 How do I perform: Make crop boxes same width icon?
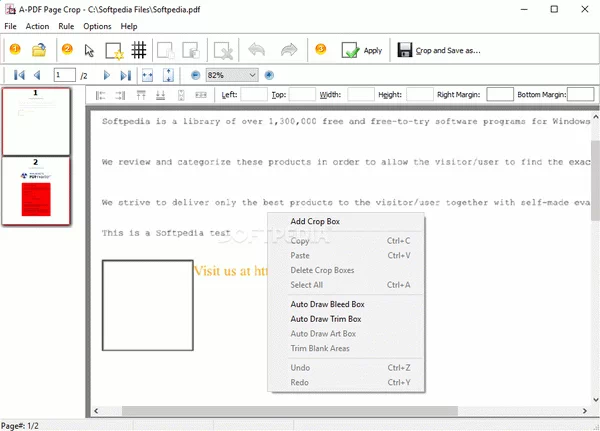pyautogui.click(x=201, y=95)
